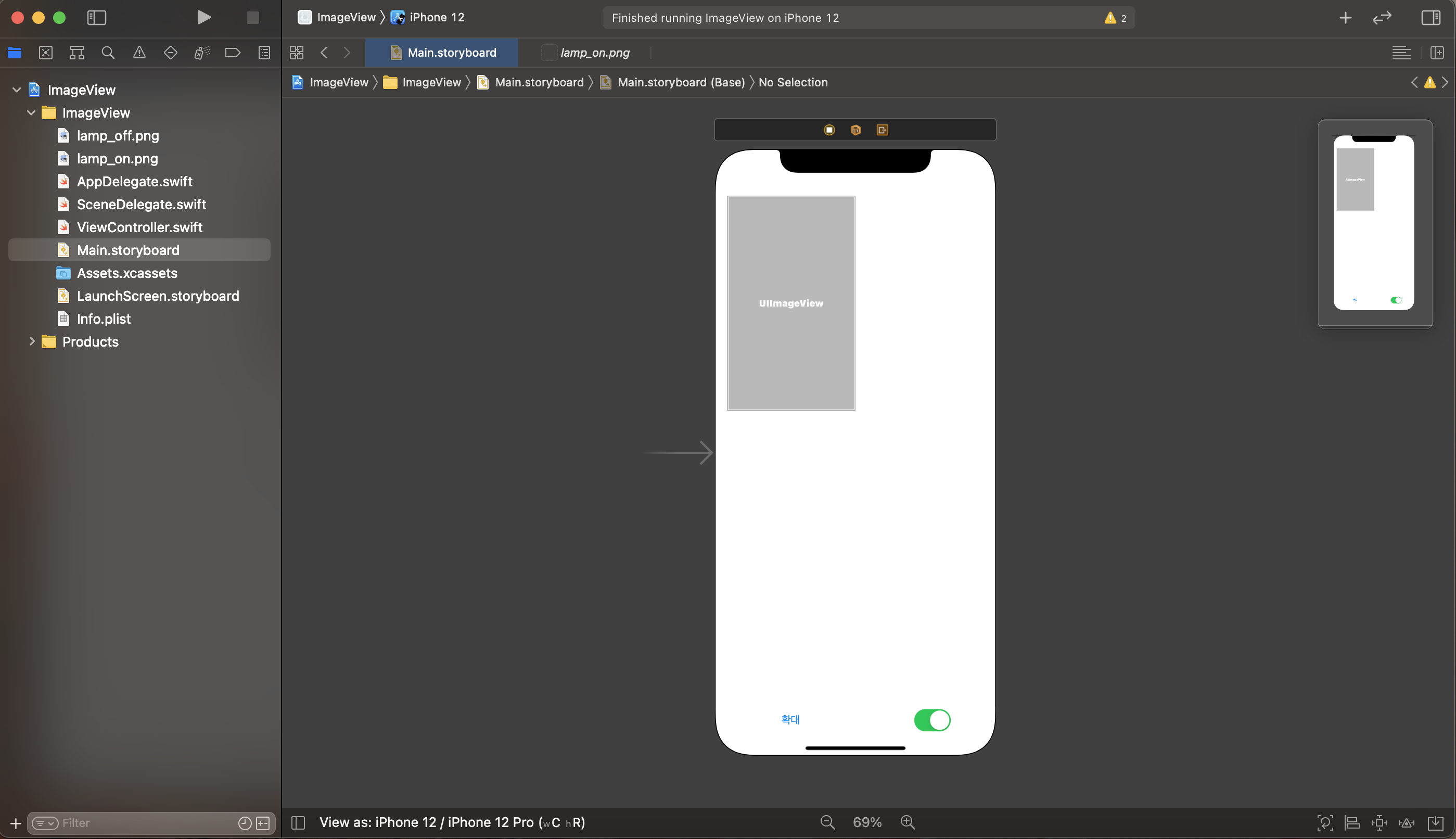Switch to lamp_on.png tab
The image size is (1456, 839).
tap(586, 53)
